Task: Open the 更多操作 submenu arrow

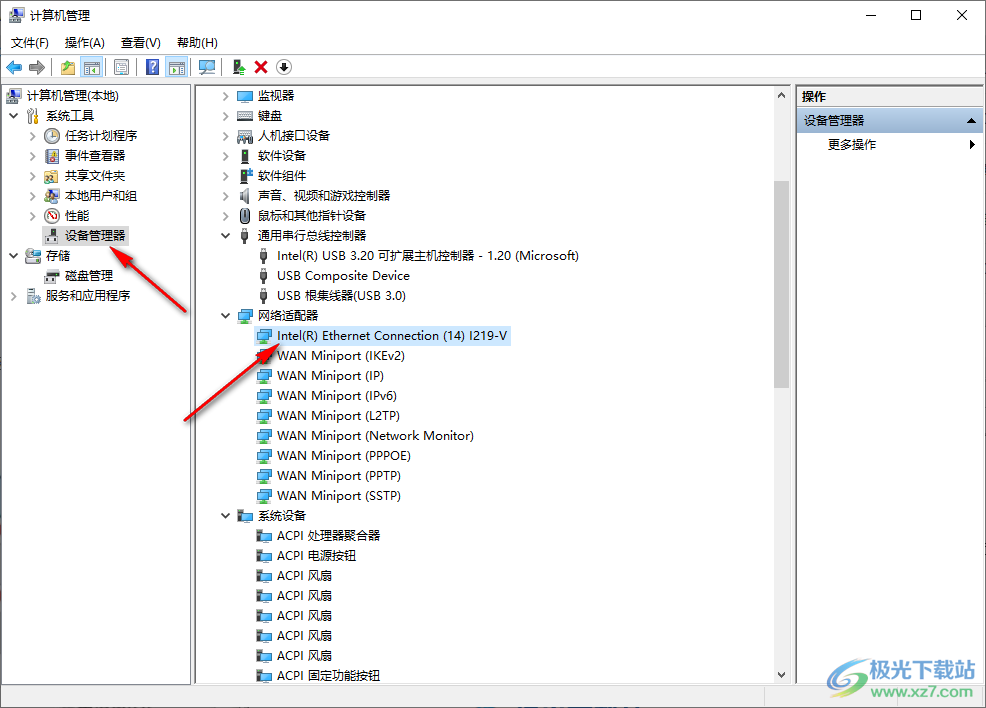Action: [x=972, y=145]
